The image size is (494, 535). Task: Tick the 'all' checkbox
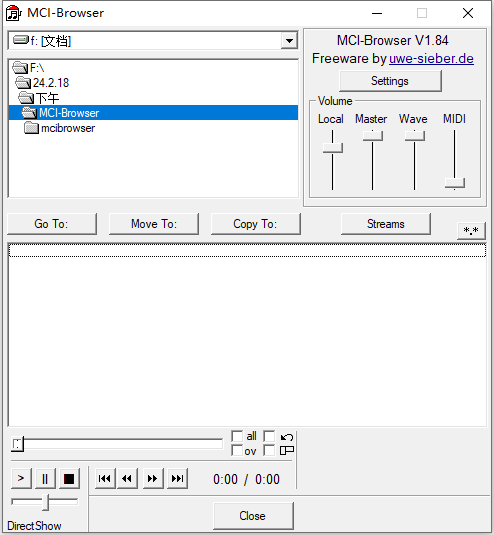[237, 436]
